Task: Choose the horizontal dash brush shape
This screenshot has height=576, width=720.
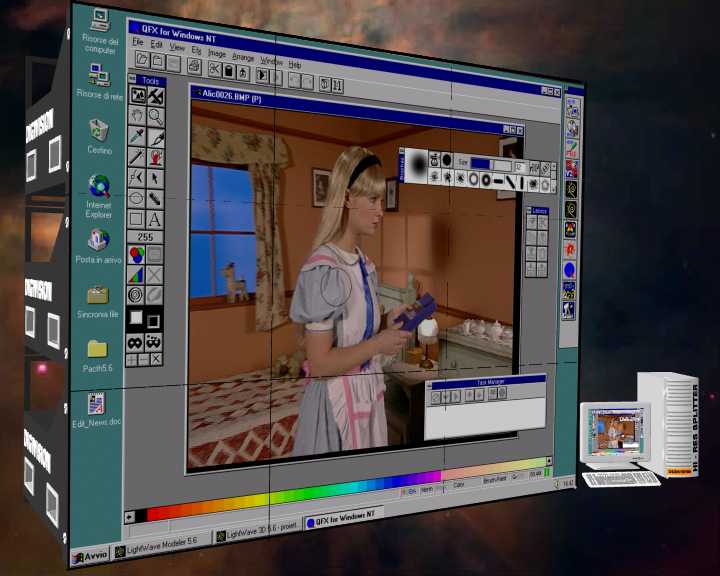Action: [498, 181]
